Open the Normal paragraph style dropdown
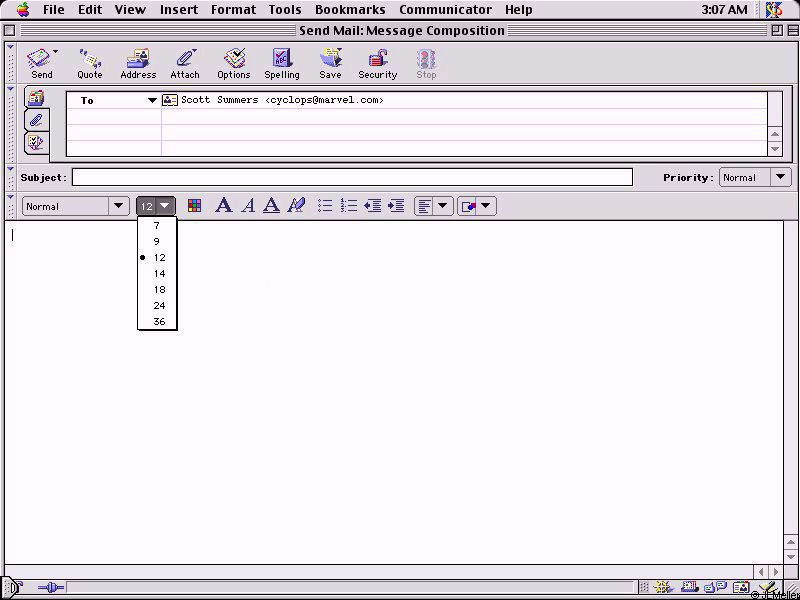The width and height of the screenshot is (800, 600). (x=76, y=206)
